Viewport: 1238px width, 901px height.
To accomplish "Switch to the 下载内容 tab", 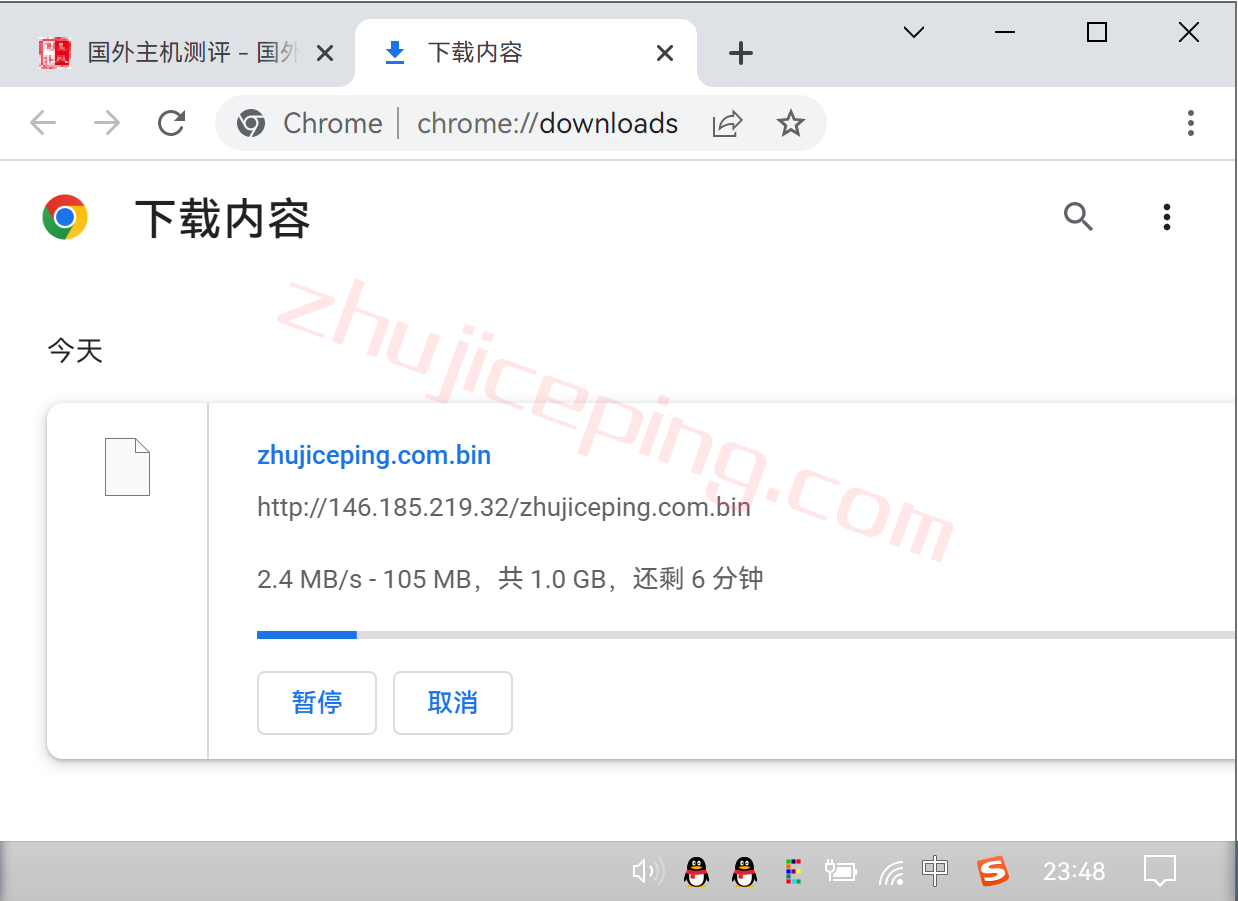I will (x=526, y=53).
